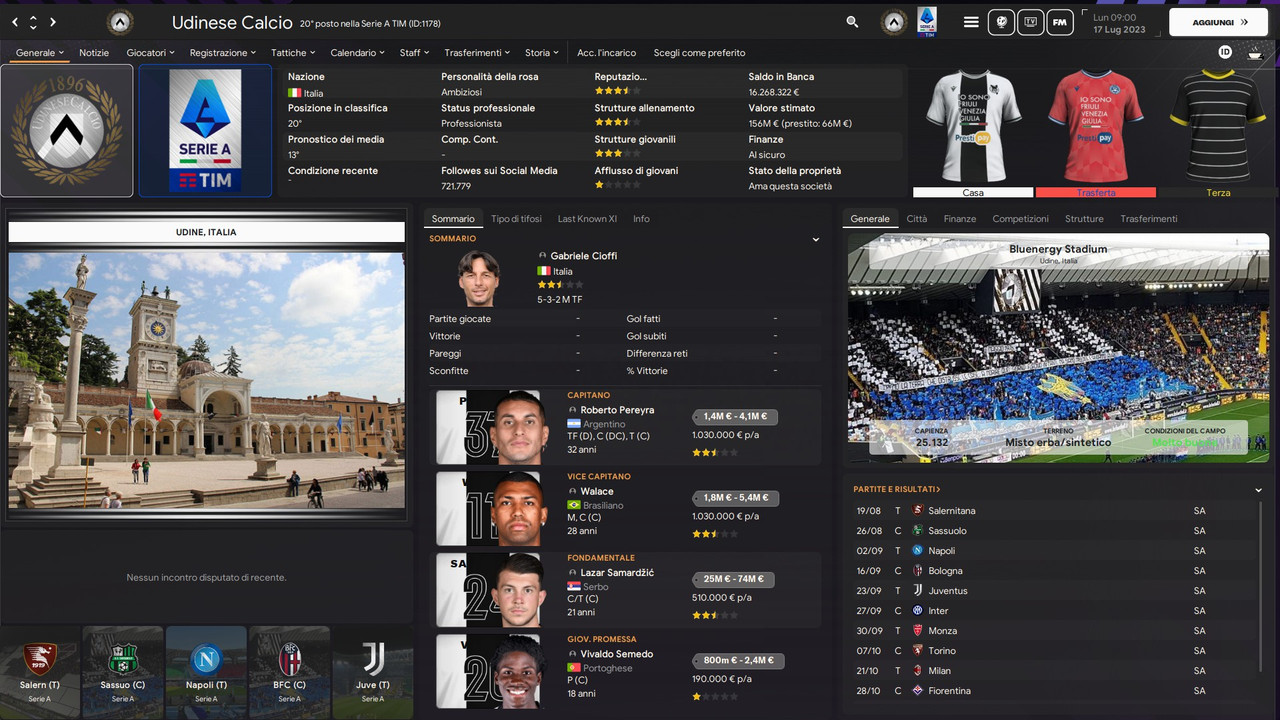Viewport: 1280px width, 720px height.
Task: Click the skull-face icon button
Action: point(1001,22)
